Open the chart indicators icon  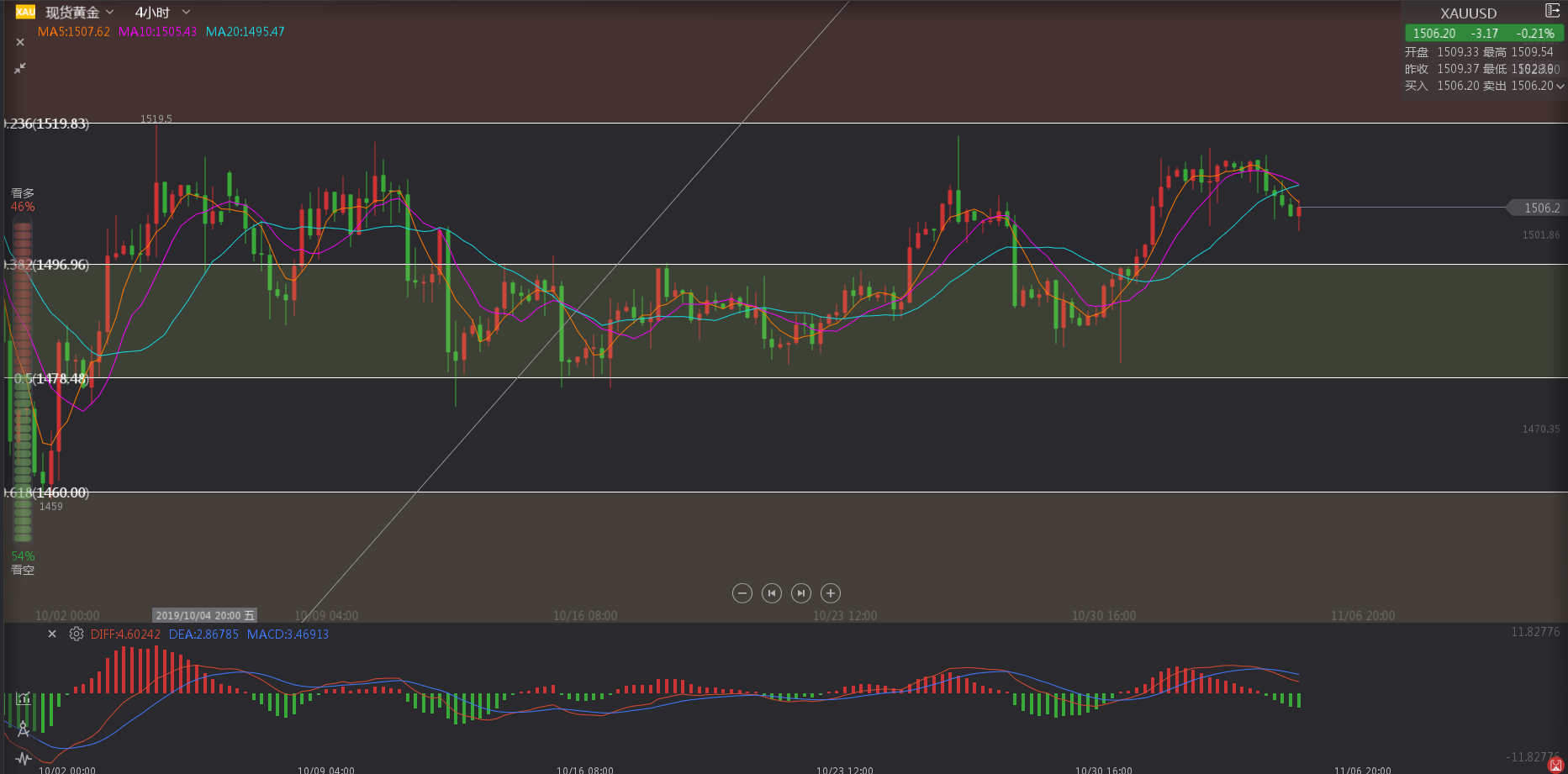click(24, 698)
